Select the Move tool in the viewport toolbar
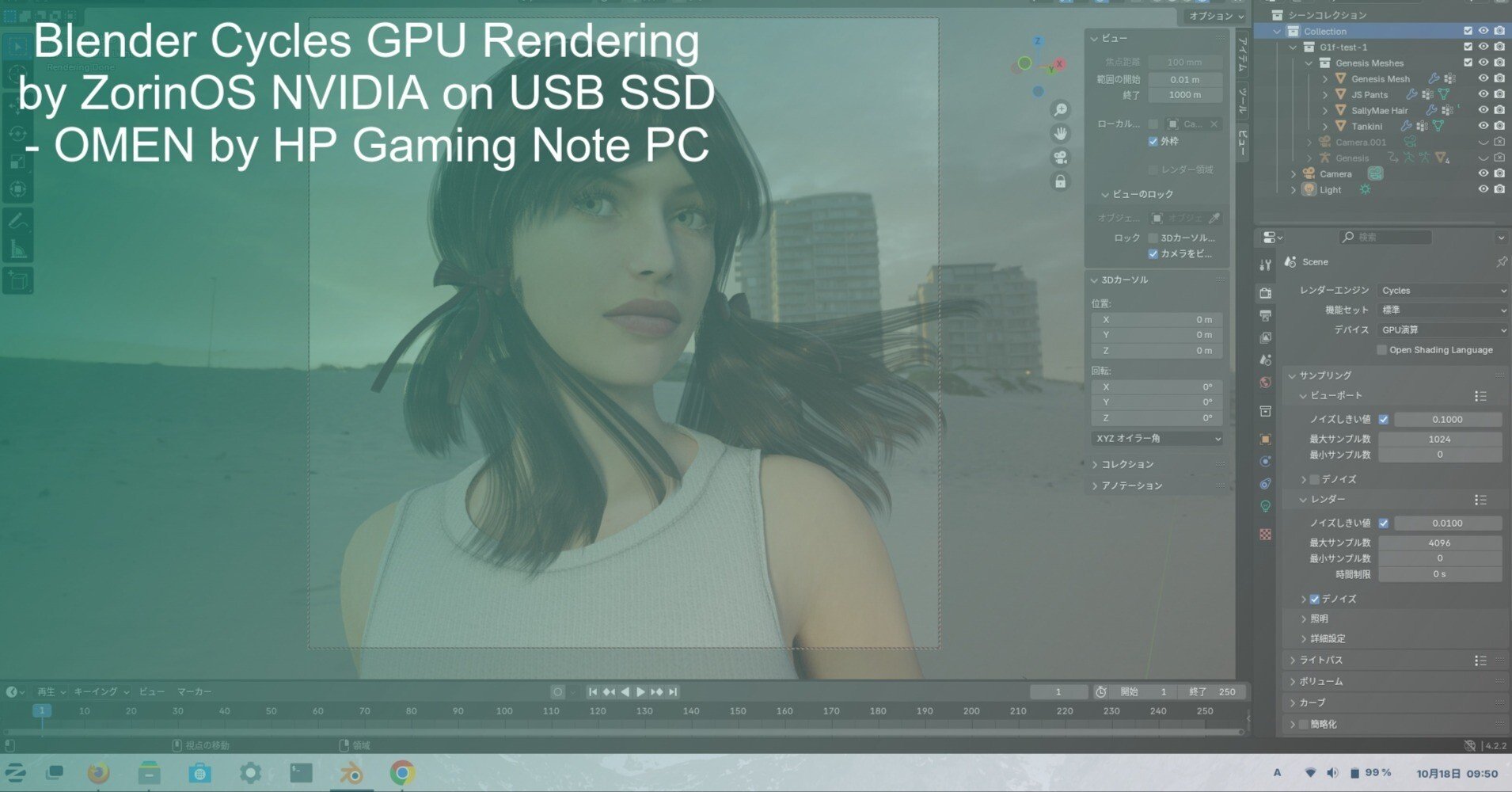Screen dimensions: 1512x792 (17, 105)
